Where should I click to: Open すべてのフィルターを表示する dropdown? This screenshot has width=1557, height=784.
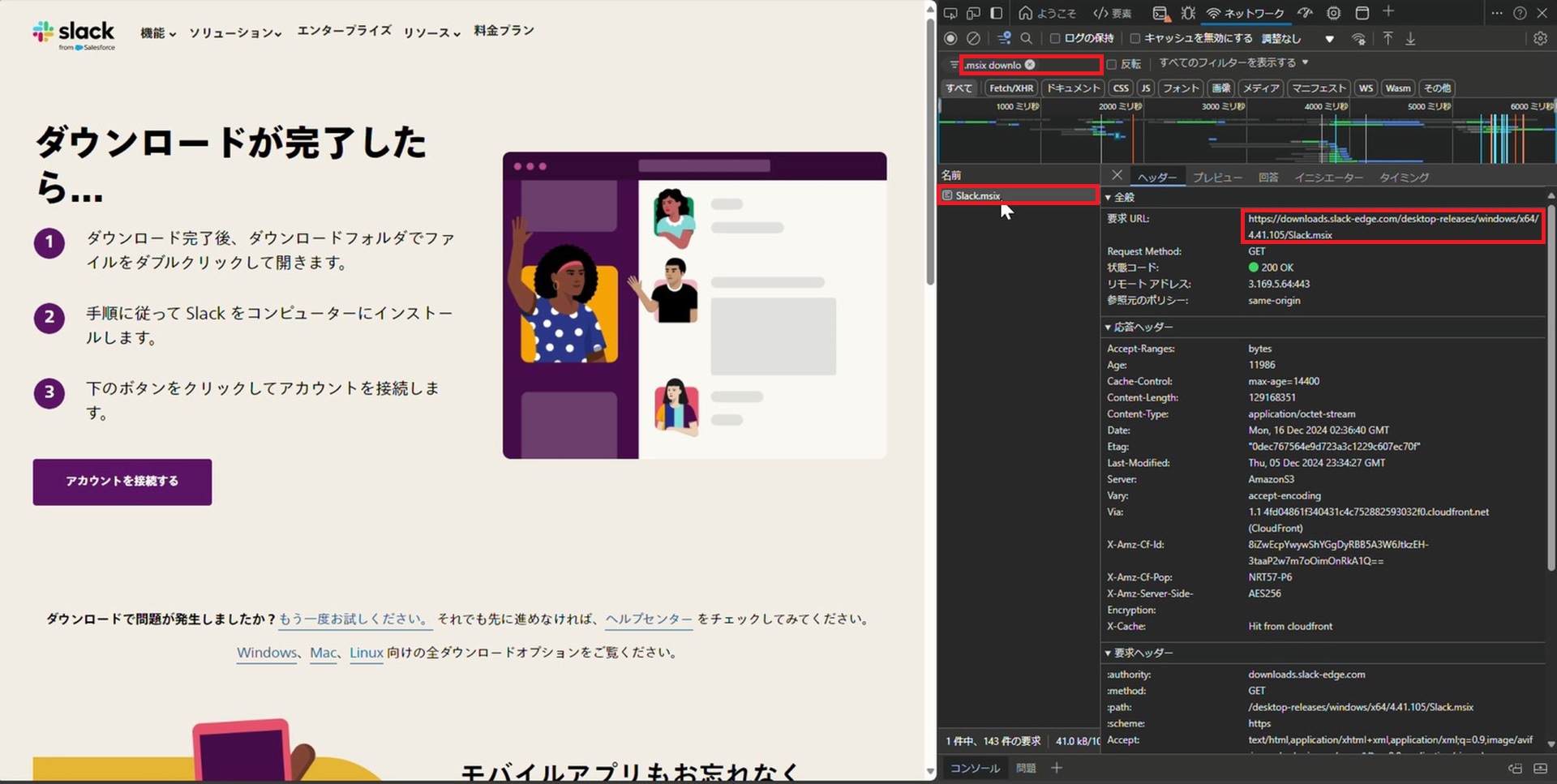tap(1233, 62)
